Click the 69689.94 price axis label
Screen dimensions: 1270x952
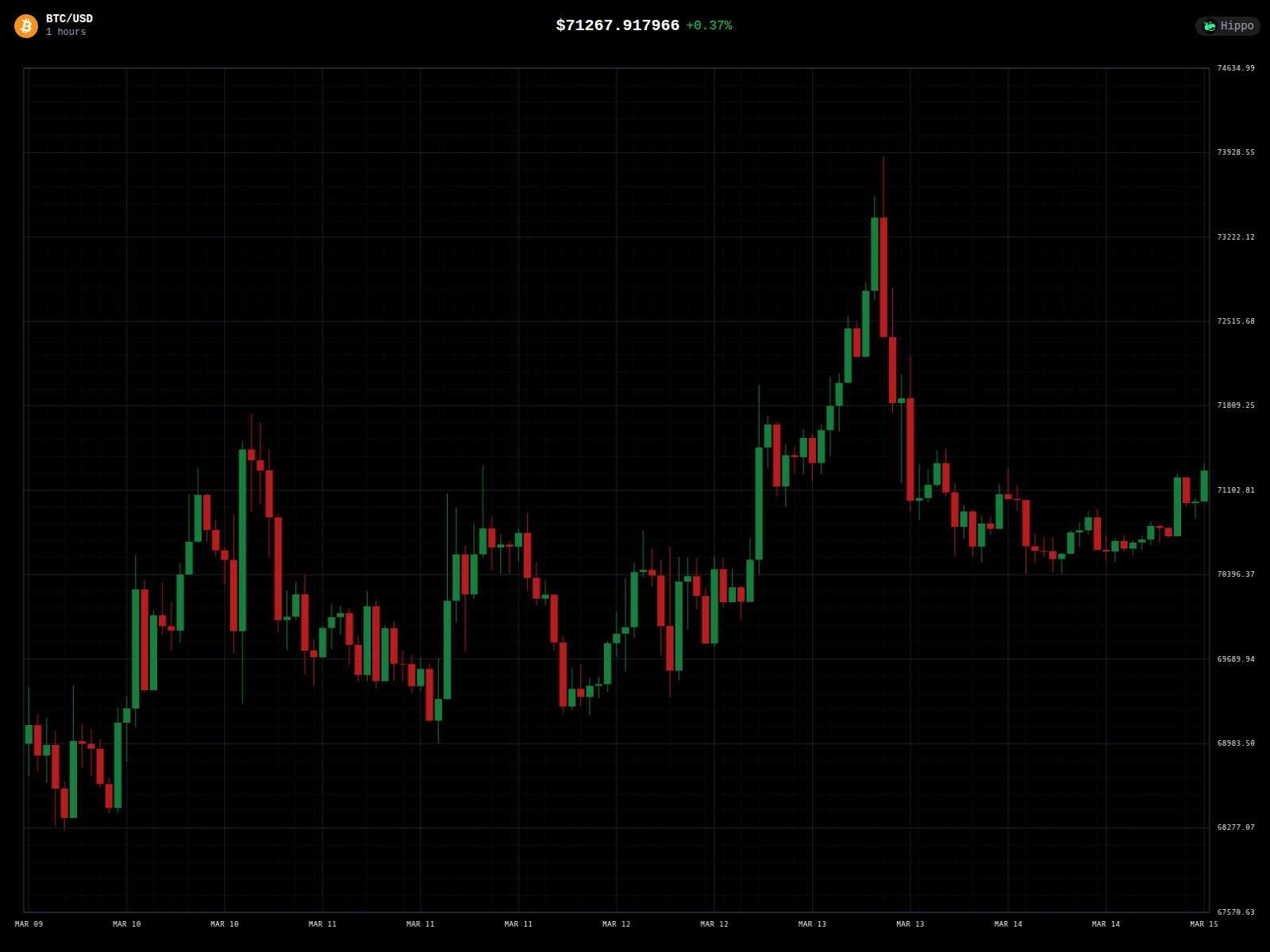[x=1236, y=659]
